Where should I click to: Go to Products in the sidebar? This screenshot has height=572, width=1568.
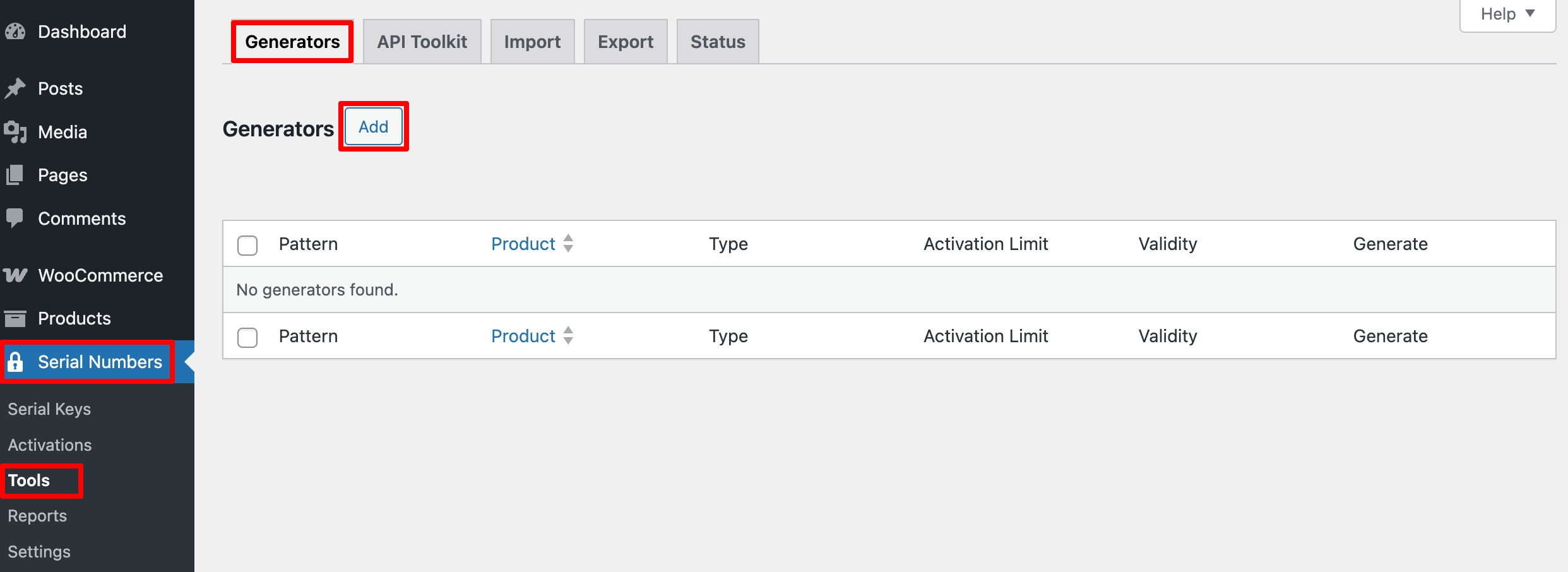click(x=74, y=318)
